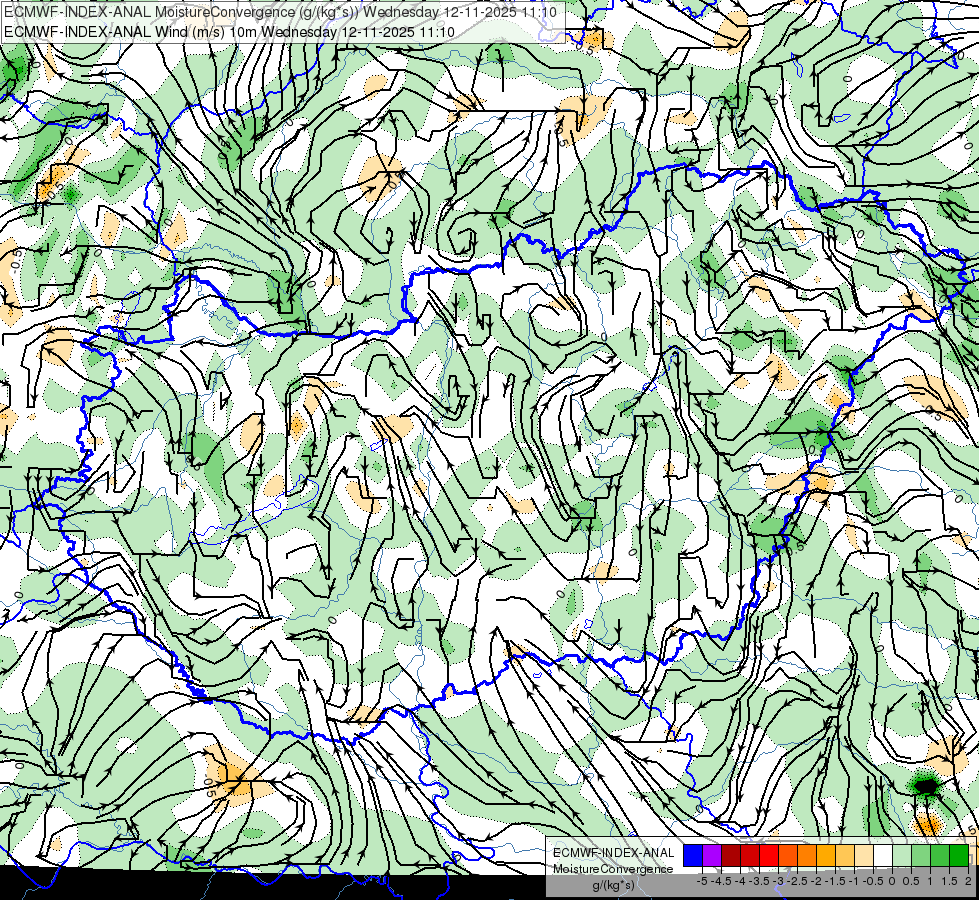Click the '-5' tick label in the legend
Image resolution: width=979 pixels, height=900 pixels.
[x=702, y=881]
